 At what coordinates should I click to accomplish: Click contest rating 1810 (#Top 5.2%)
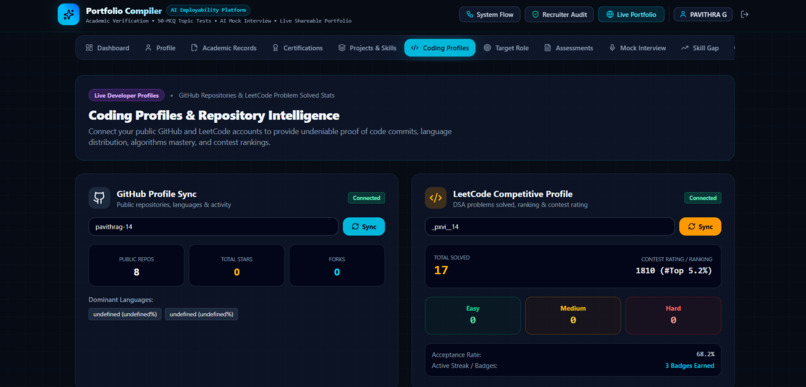(674, 271)
